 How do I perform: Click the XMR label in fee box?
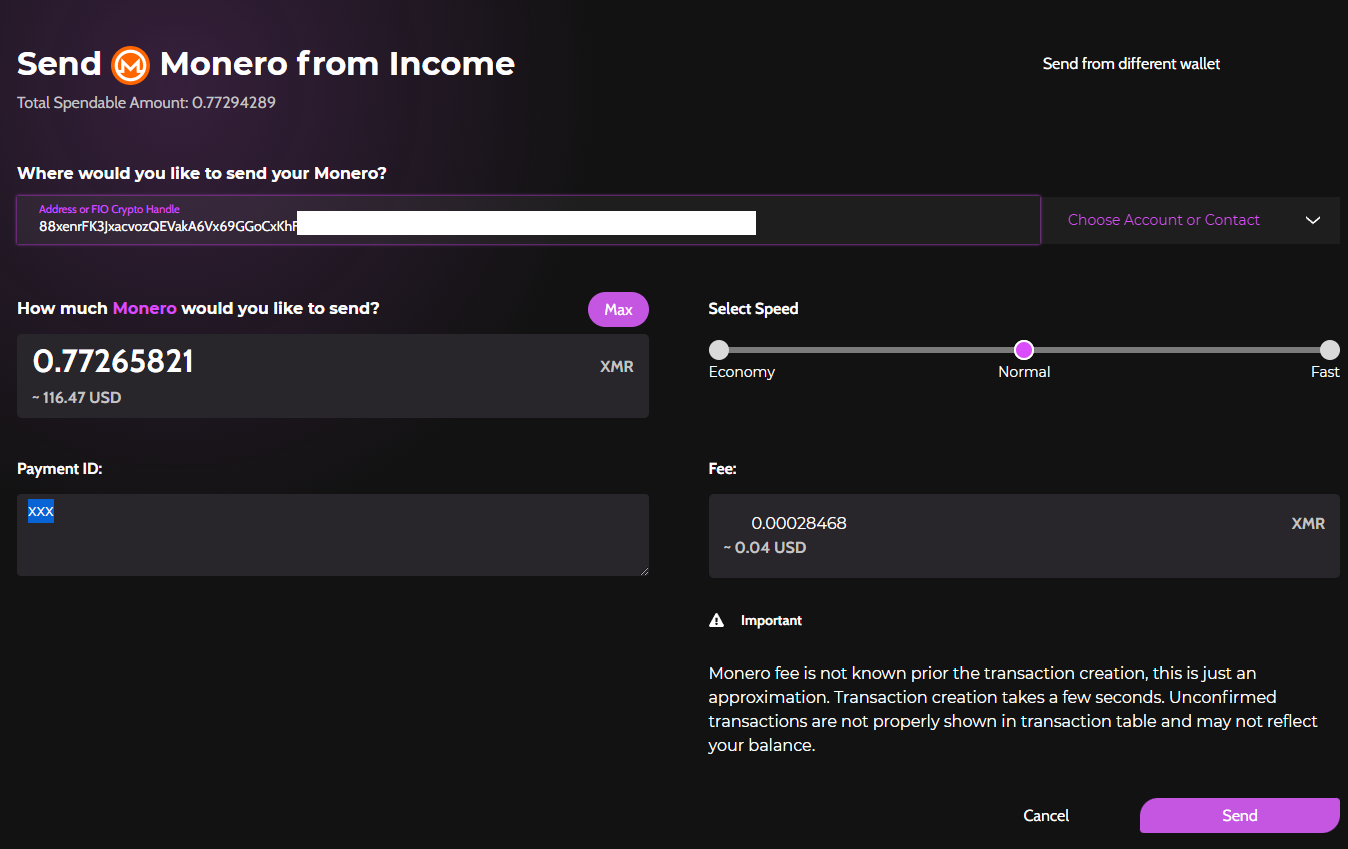1308,524
